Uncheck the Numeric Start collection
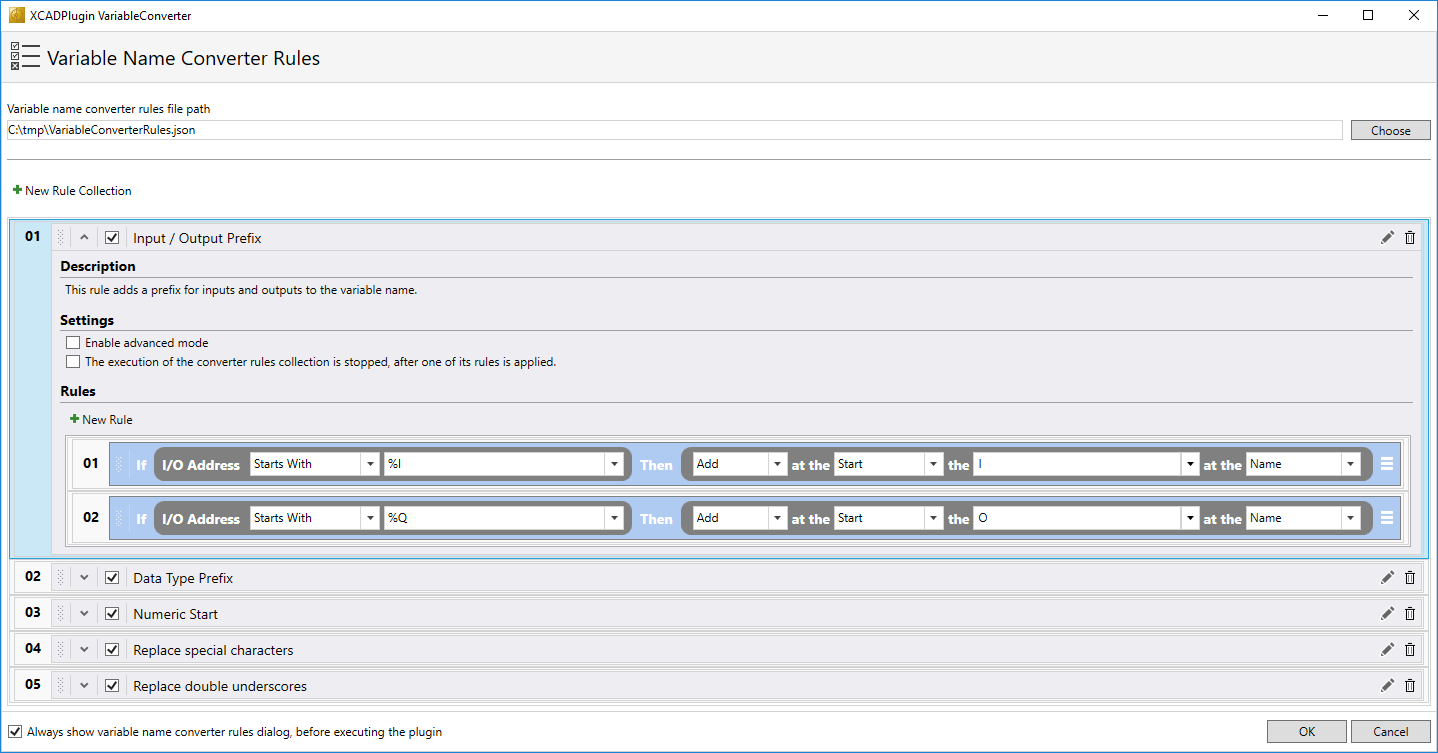Image resolution: width=1438 pixels, height=753 pixels. point(112,614)
